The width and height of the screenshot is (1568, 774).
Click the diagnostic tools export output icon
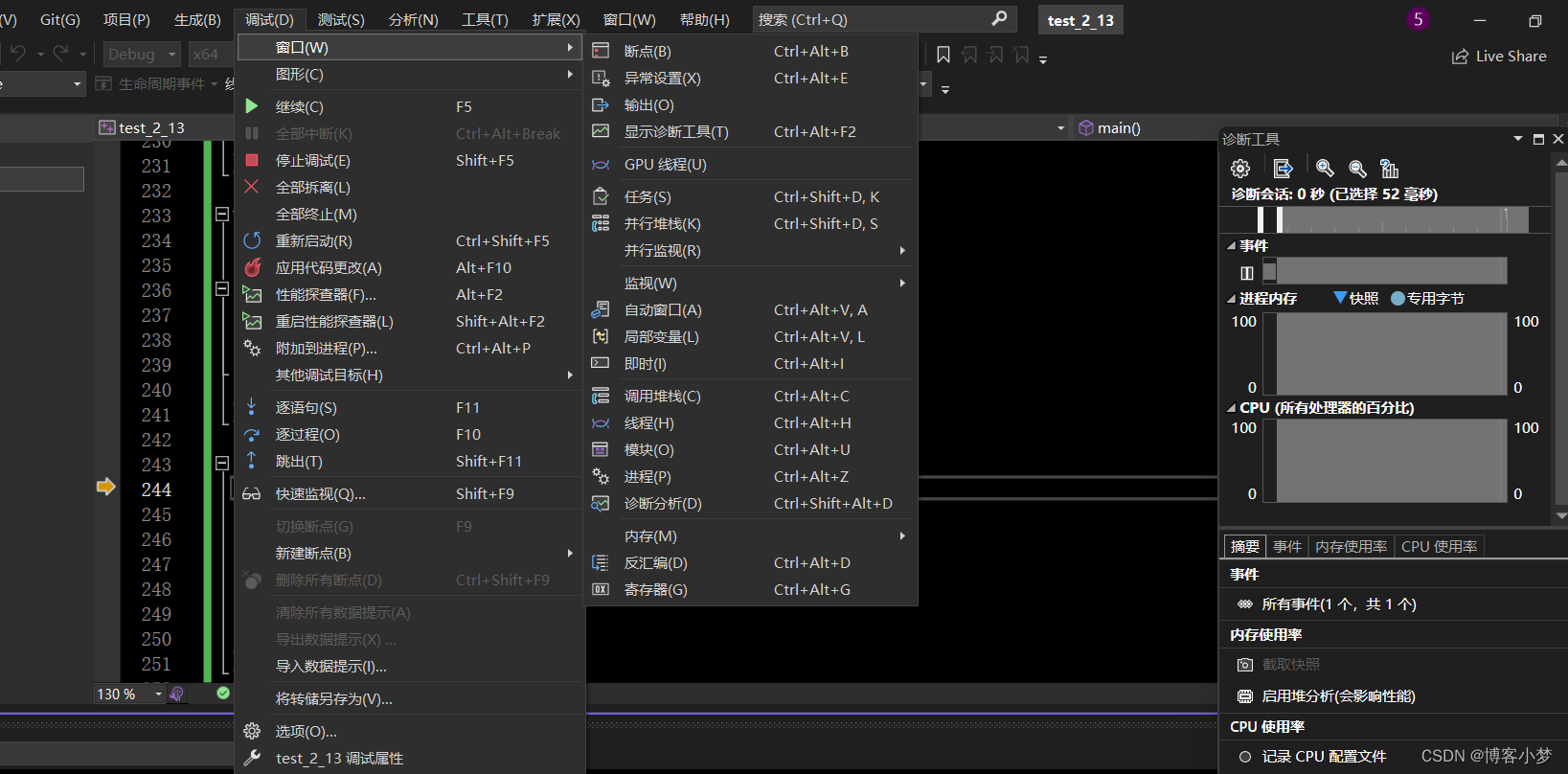(x=1284, y=169)
